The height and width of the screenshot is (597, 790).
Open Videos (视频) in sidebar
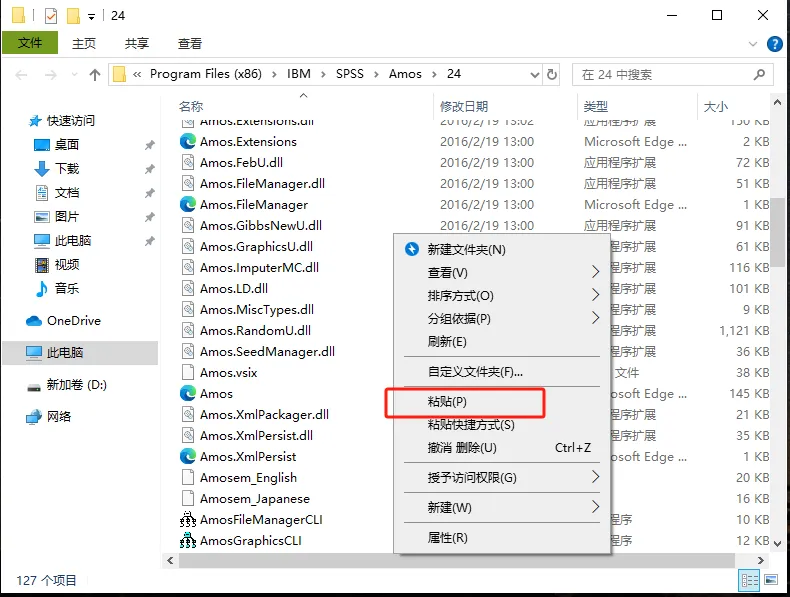(x=67, y=264)
